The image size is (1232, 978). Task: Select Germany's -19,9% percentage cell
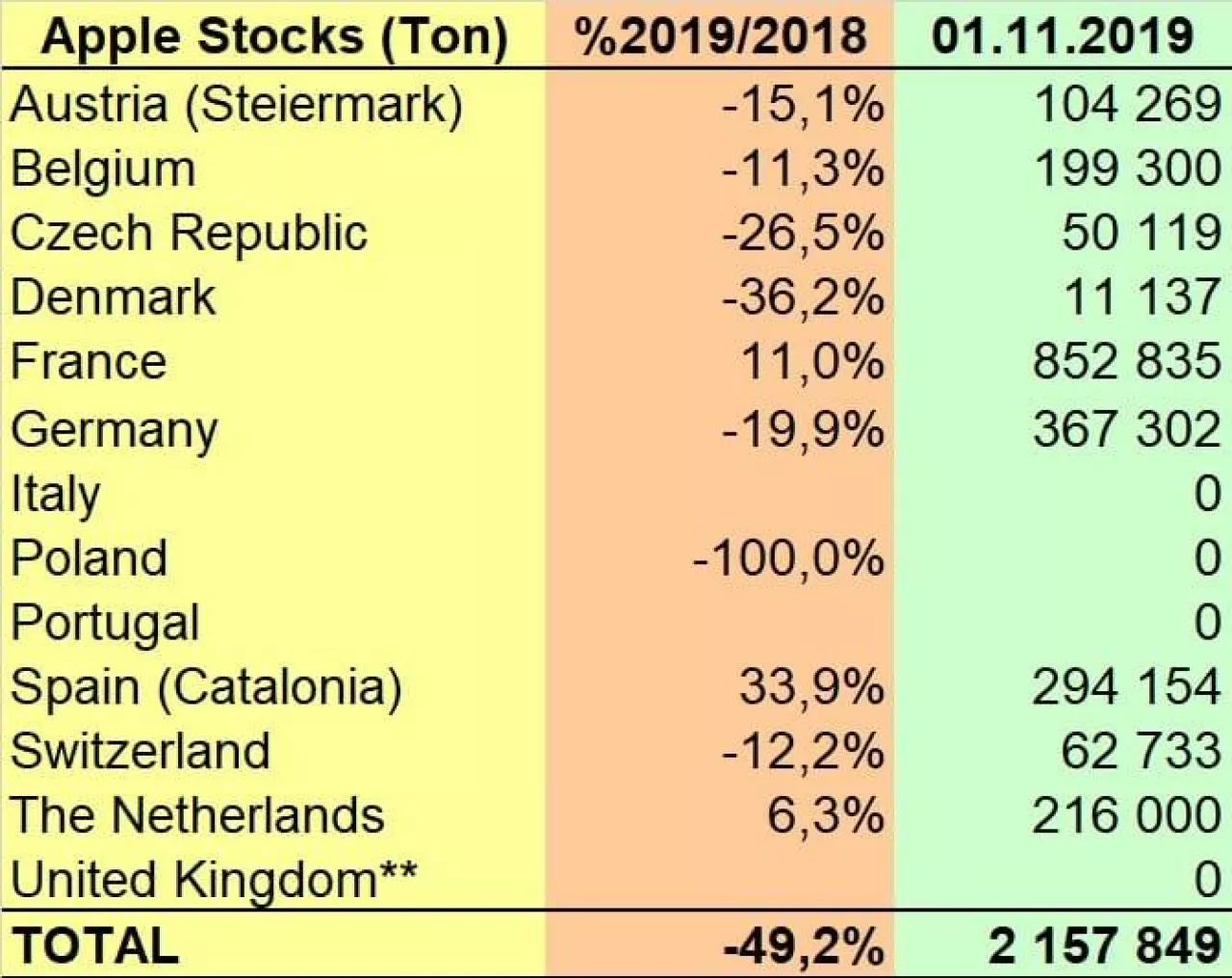[x=803, y=428]
